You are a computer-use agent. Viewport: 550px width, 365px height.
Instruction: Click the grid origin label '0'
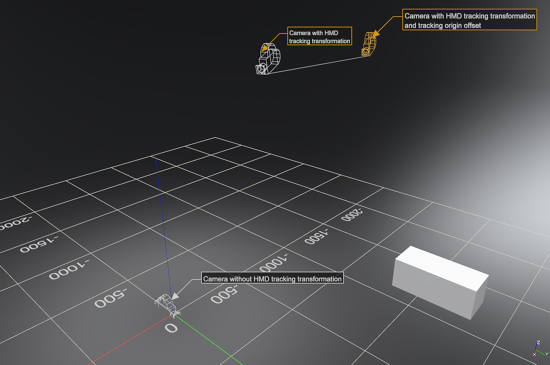coord(171,328)
